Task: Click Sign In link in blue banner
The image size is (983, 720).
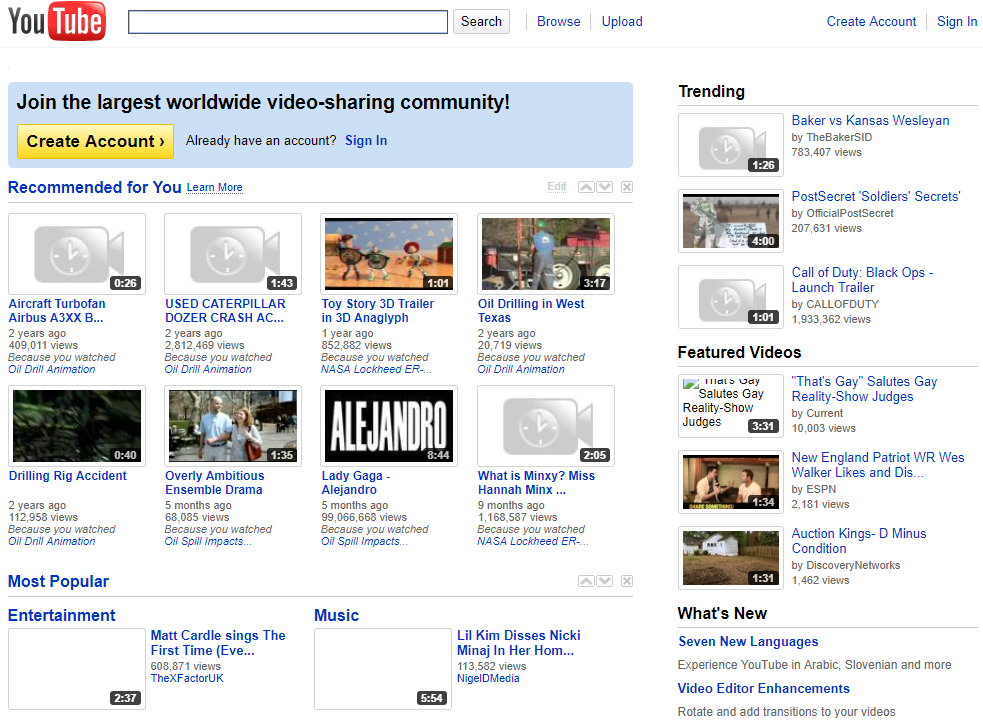Action: coord(366,140)
